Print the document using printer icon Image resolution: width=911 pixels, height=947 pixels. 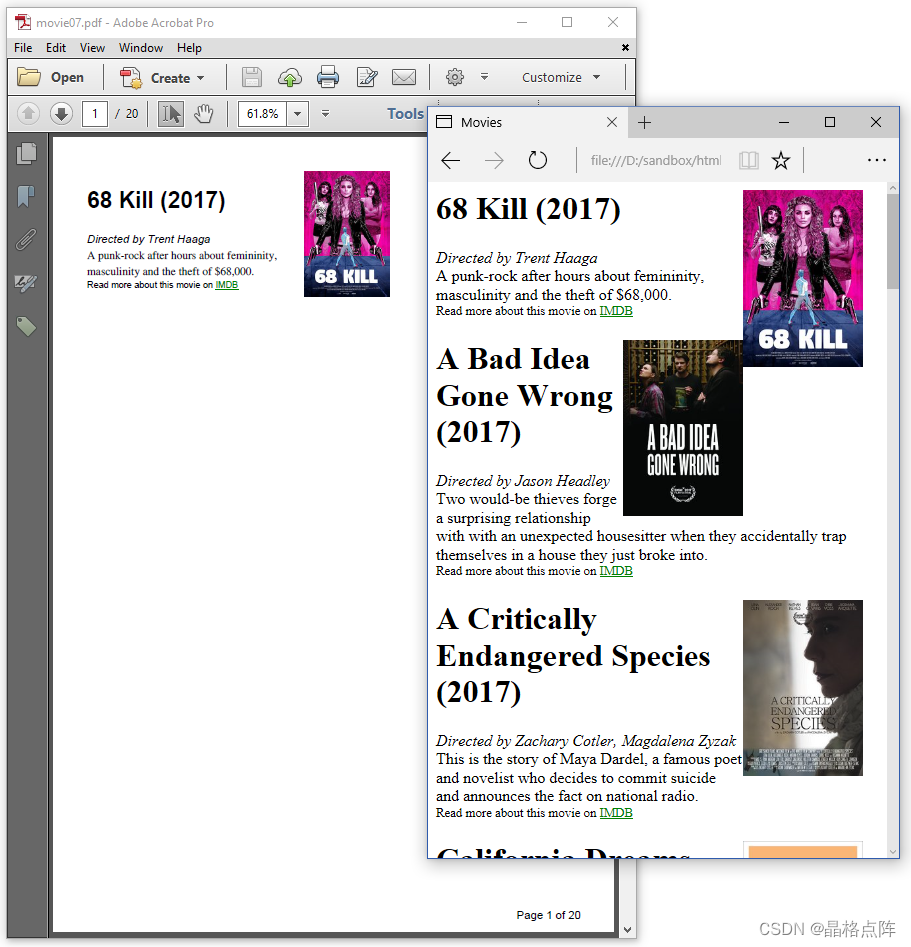[328, 77]
